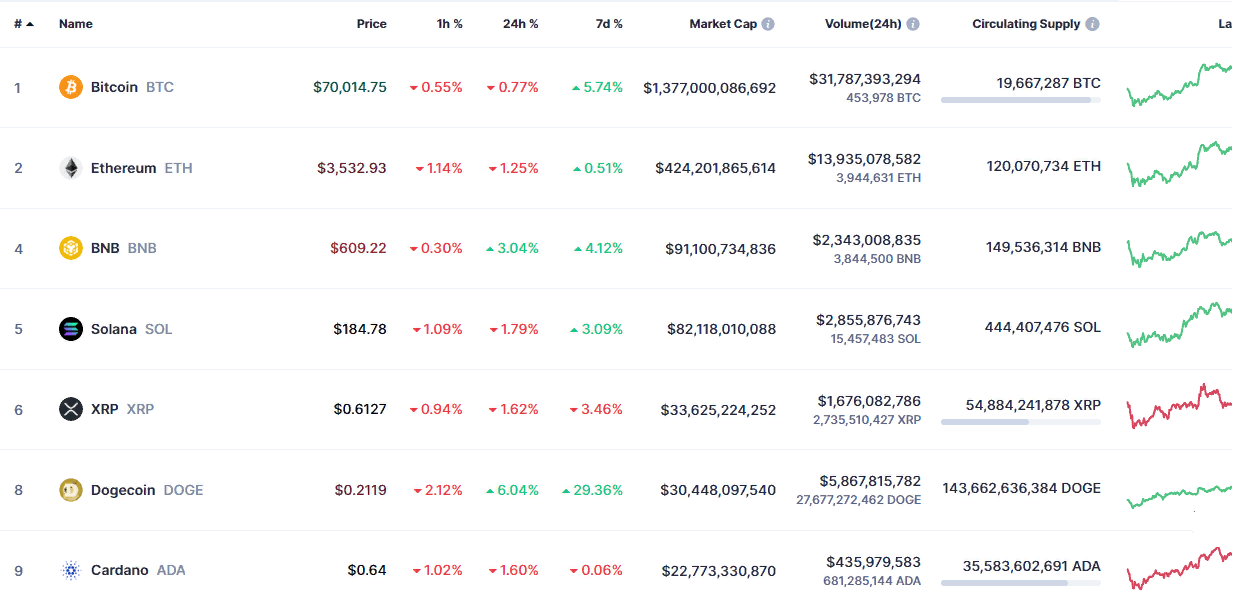Click XRP circulating supply progress bar
The height and width of the screenshot is (598, 1242).
tap(1021, 422)
